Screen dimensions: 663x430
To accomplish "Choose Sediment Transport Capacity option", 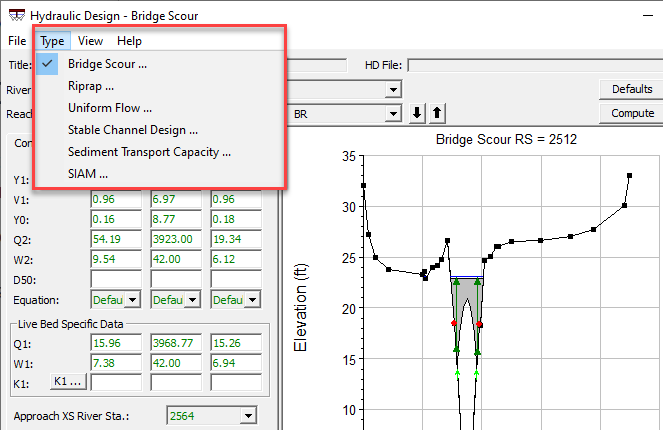I will coord(149,152).
